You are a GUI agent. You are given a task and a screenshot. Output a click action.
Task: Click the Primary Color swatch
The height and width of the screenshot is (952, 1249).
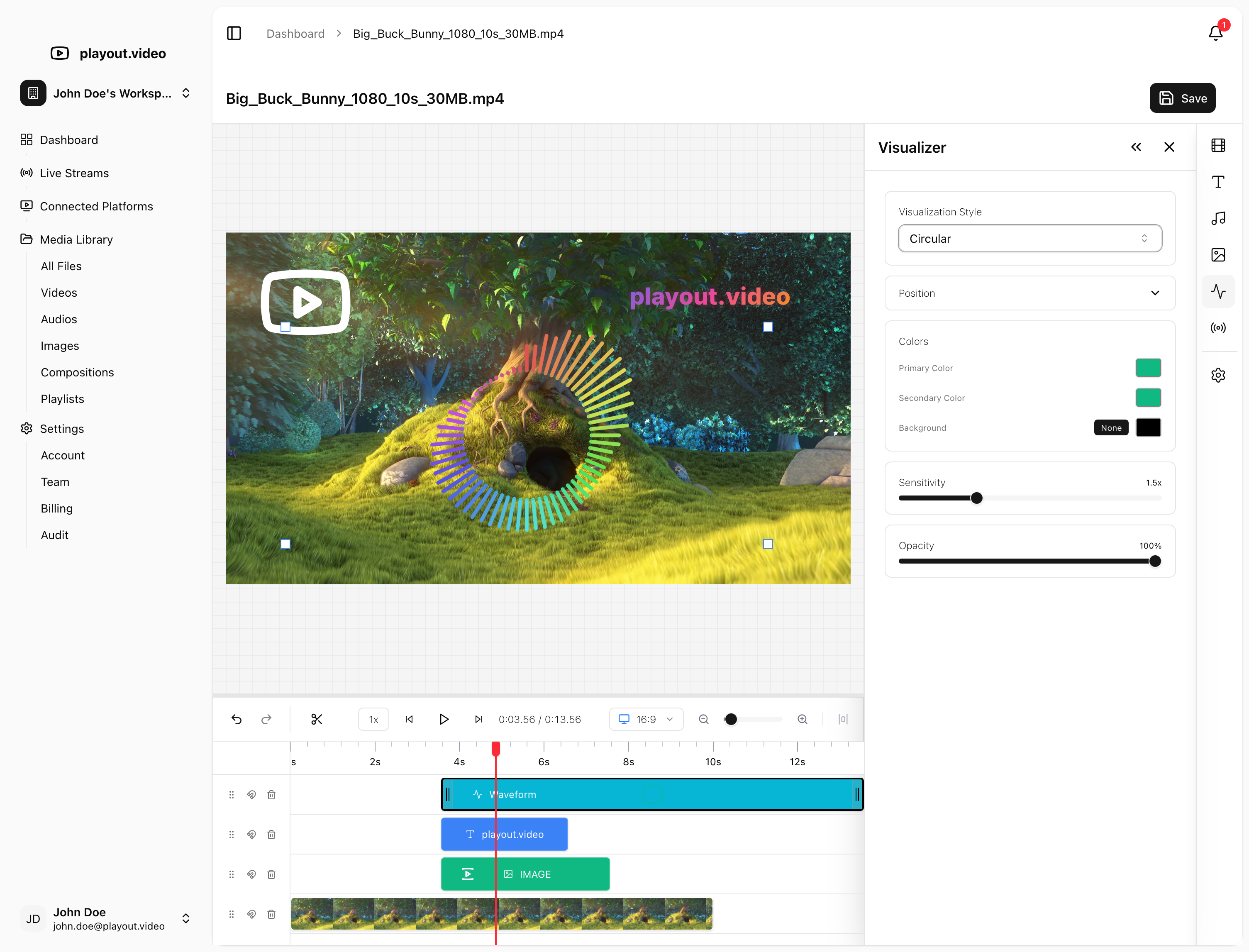[1148, 368]
